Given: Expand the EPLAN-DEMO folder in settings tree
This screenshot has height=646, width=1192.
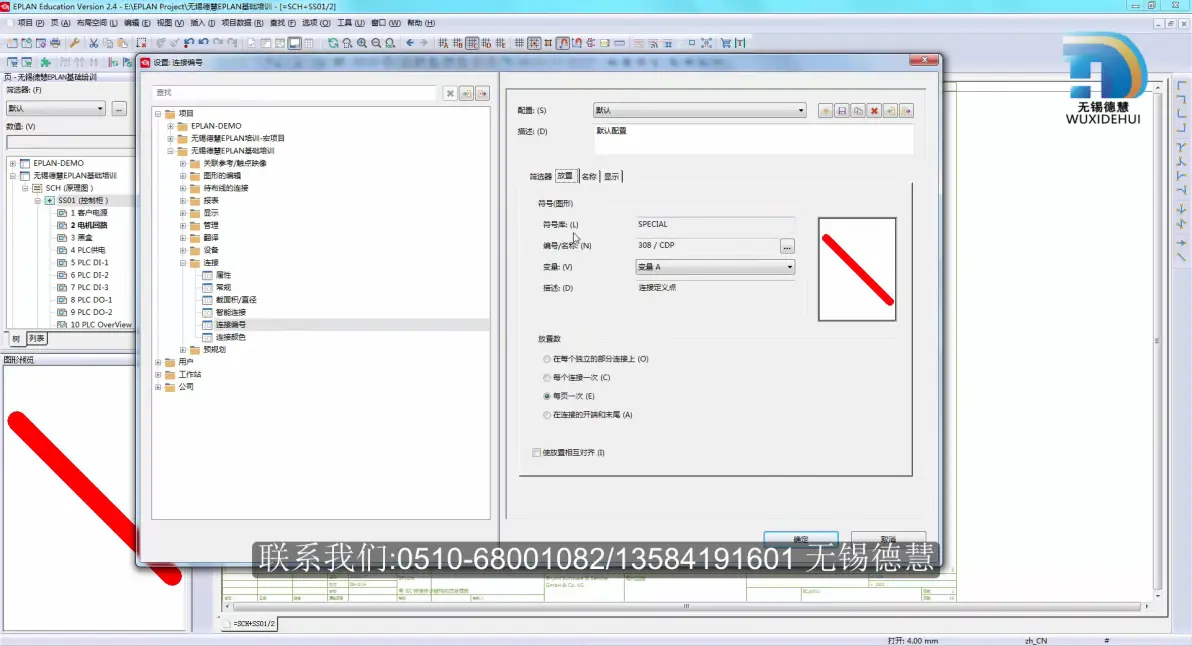Looking at the screenshot, I should (170, 126).
